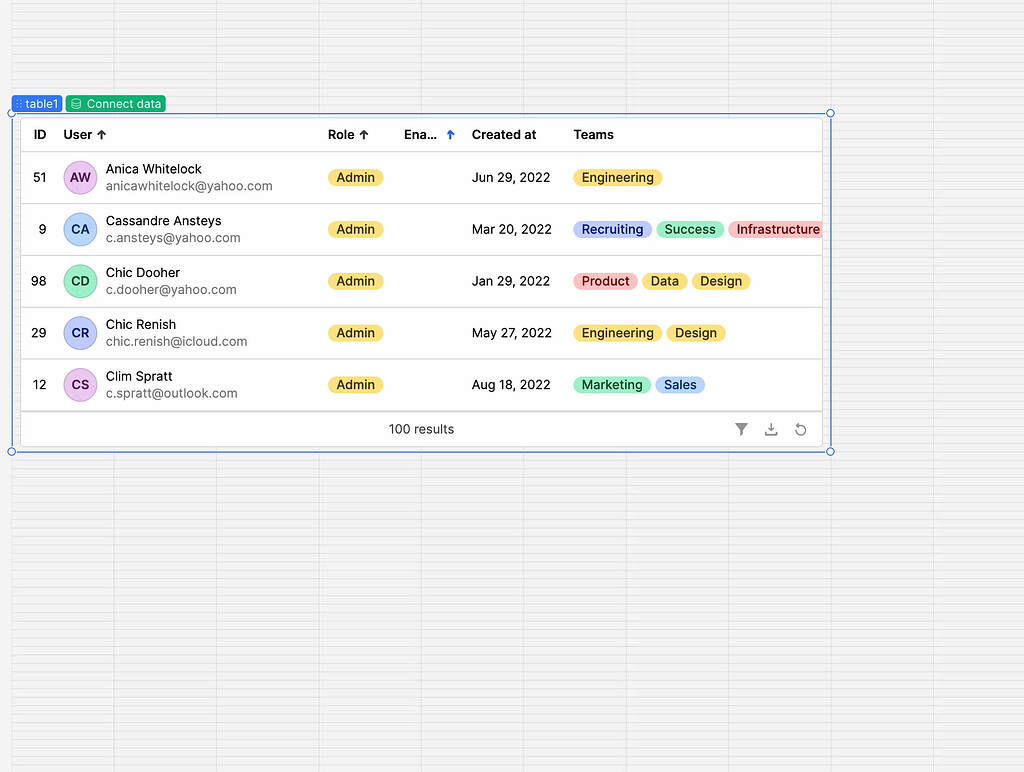1024x772 pixels.
Task: Open the Connect data panel
Action: click(115, 103)
